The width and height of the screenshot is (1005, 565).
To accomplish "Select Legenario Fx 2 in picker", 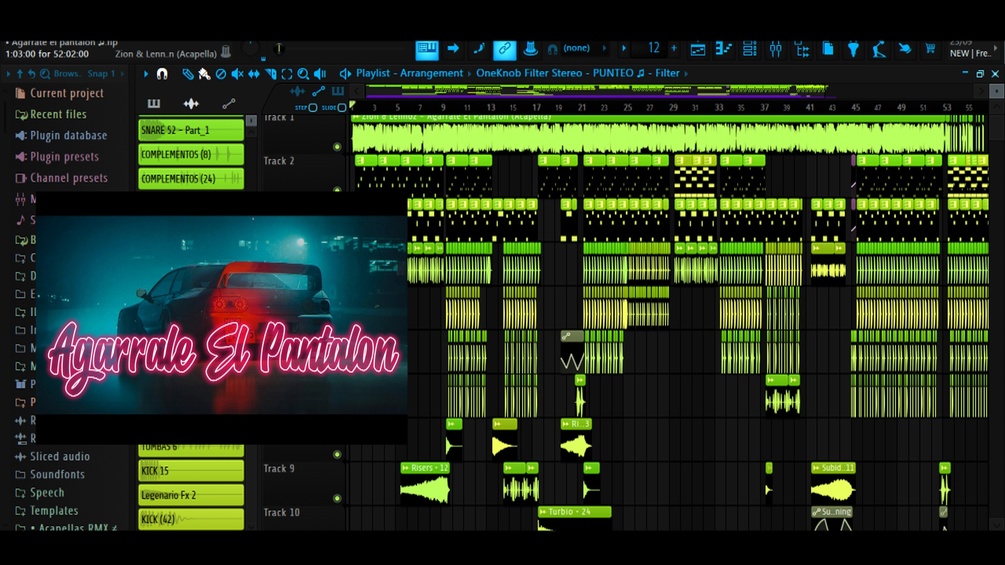I will pos(191,495).
